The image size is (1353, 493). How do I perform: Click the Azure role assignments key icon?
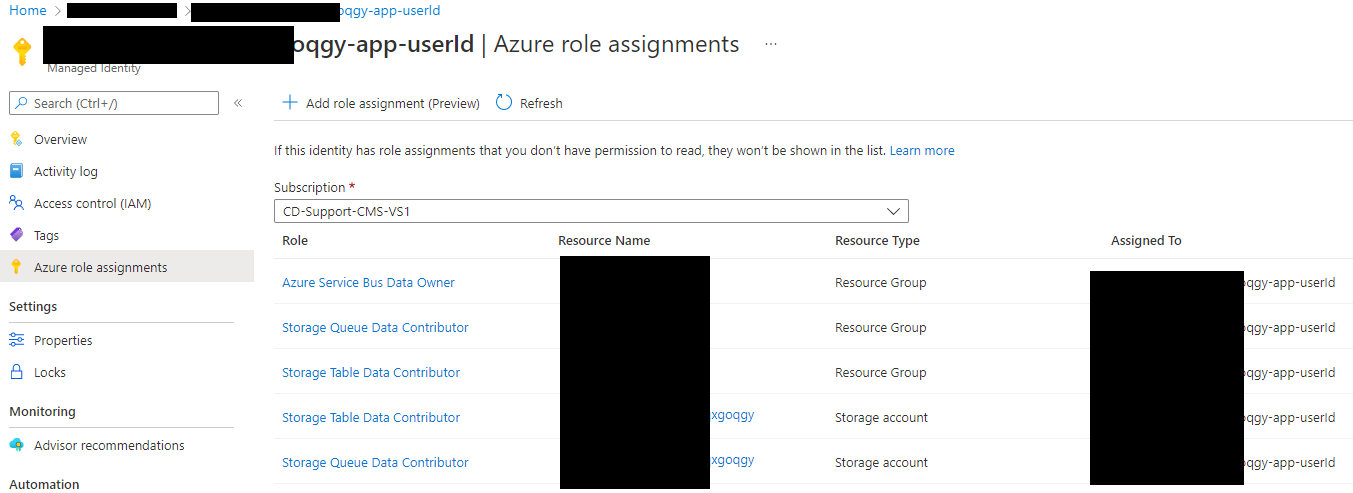(x=16, y=267)
